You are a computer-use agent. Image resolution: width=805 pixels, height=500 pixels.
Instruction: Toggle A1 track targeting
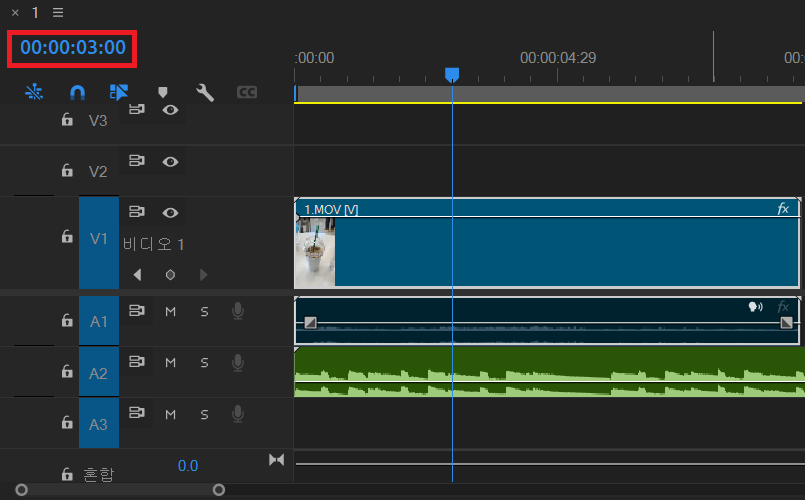(x=99, y=320)
